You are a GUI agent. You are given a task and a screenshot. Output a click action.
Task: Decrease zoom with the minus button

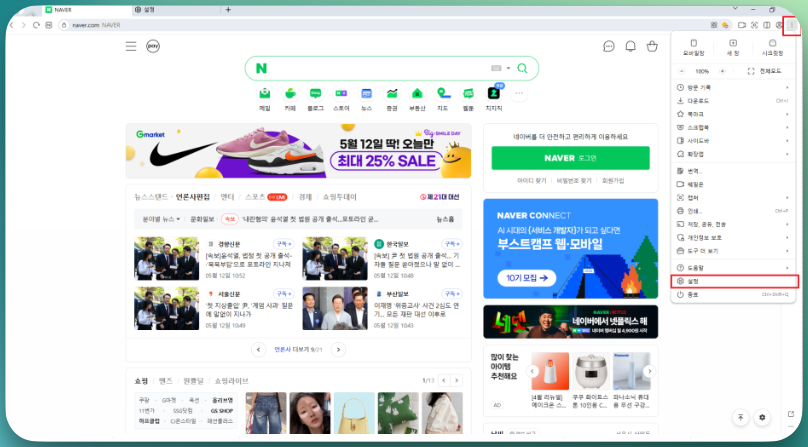(682, 71)
